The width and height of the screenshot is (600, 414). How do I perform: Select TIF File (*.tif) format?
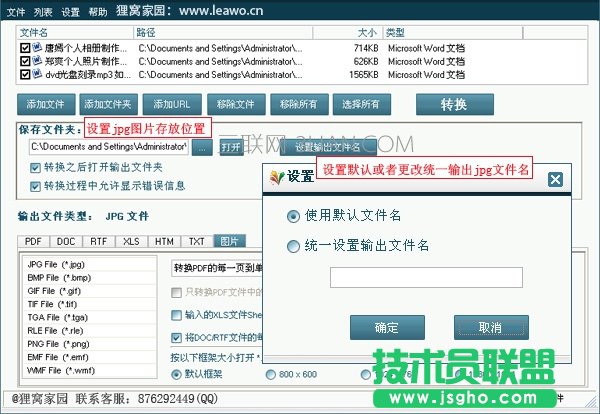[90, 304]
